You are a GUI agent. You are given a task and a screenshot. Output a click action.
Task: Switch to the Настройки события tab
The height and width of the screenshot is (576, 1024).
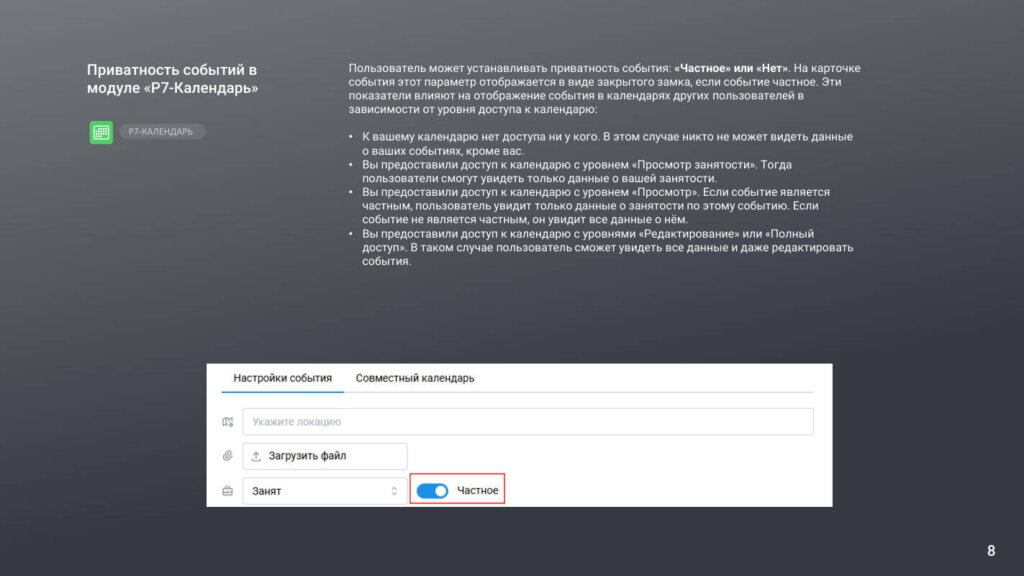(282, 378)
